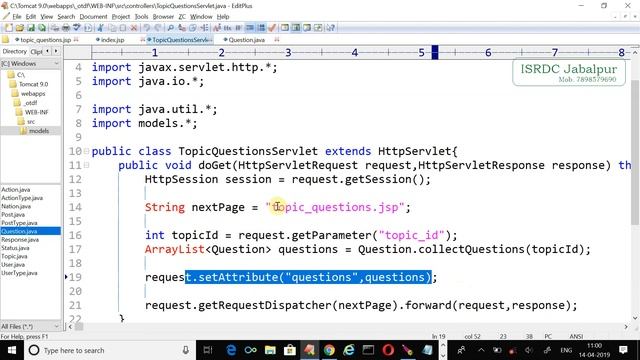This screenshot has height=360, width=640.
Task: Open the Project menu
Action: [x=120, y=17]
